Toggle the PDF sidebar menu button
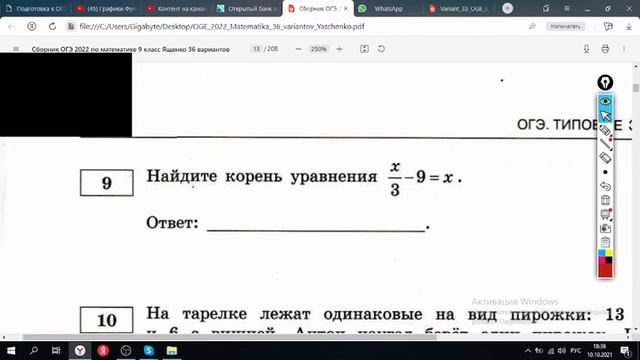 pyautogui.click(x=16, y=49)
